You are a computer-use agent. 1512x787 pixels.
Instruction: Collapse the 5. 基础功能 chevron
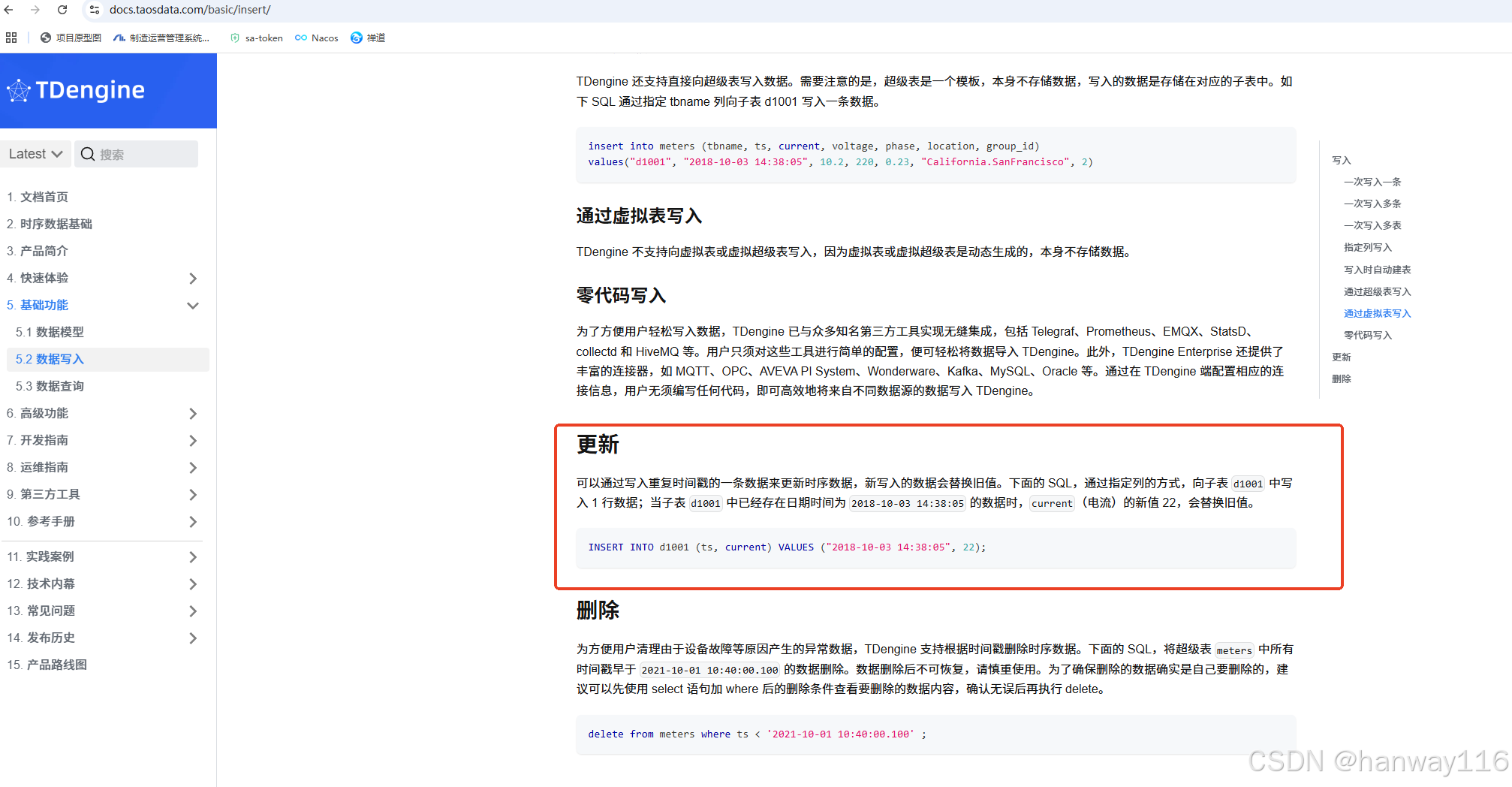(x=193, y=305)
